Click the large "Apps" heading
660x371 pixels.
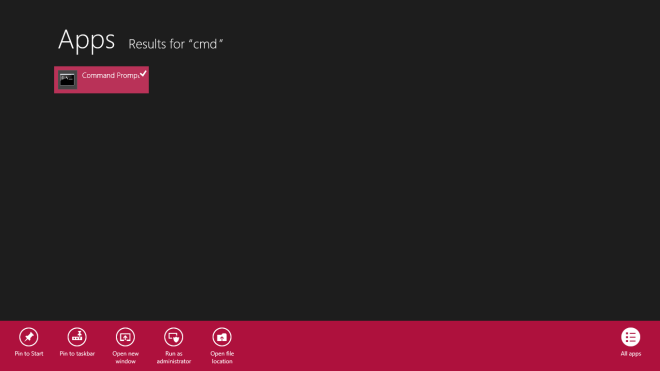(86, 40)
